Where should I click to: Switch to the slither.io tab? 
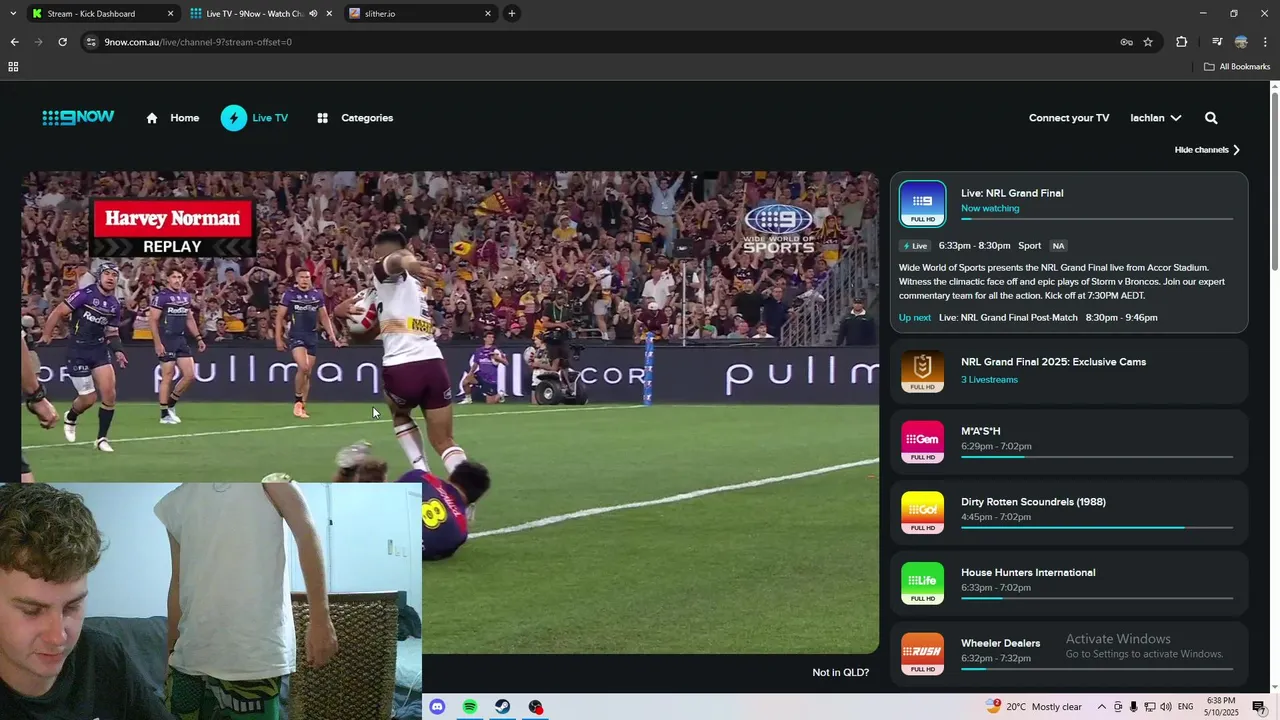click(x=420, y=14)
